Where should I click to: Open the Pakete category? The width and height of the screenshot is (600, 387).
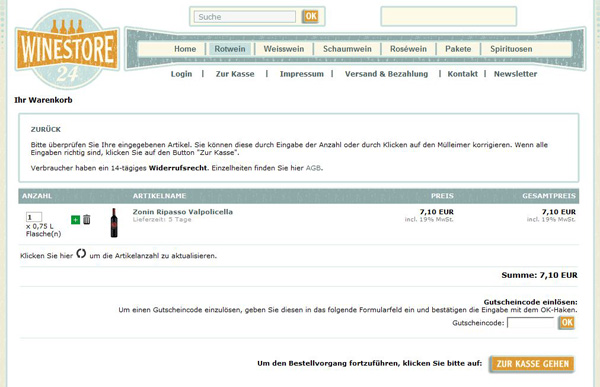458,49
